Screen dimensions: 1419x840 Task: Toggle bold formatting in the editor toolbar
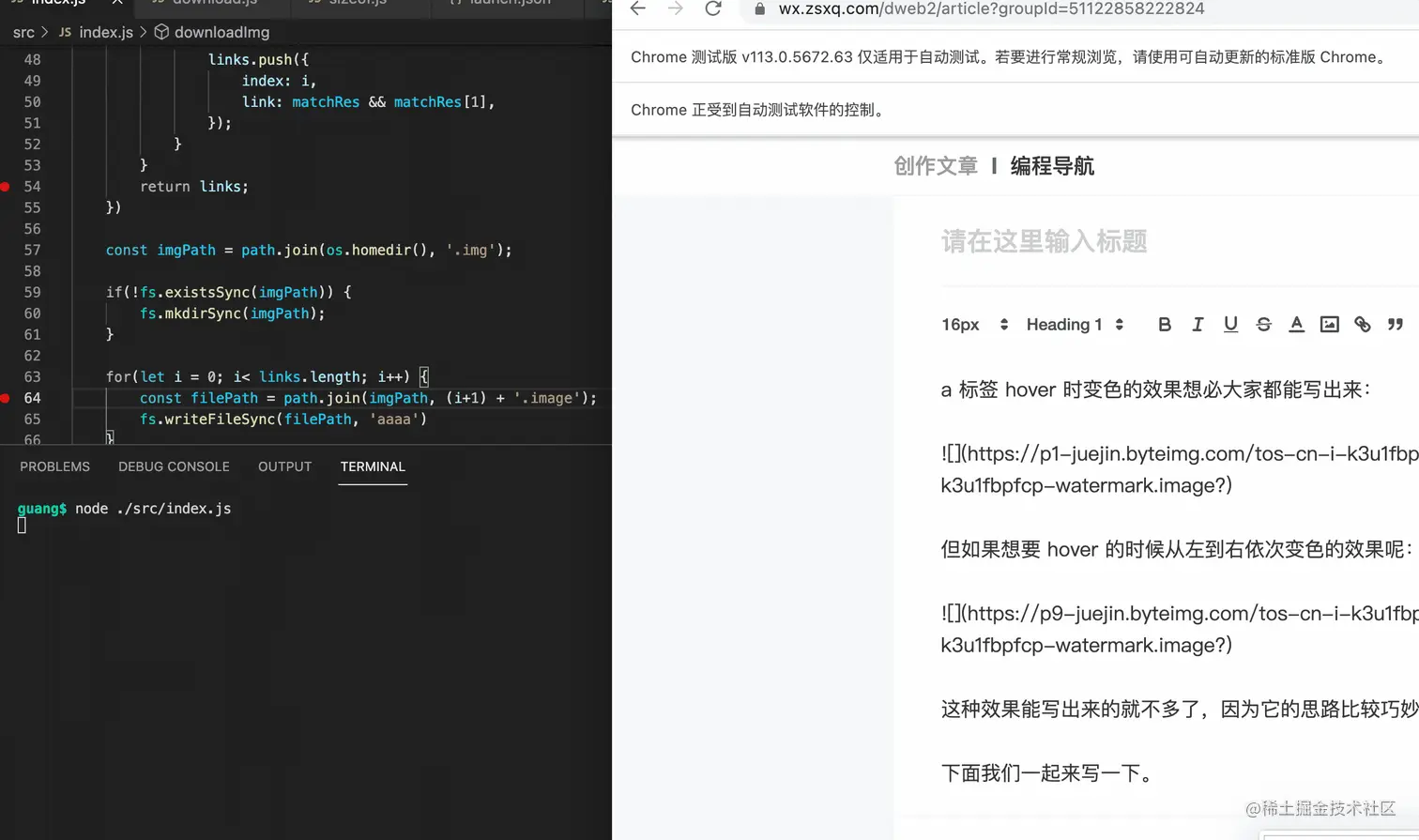tap(1165, 325)
